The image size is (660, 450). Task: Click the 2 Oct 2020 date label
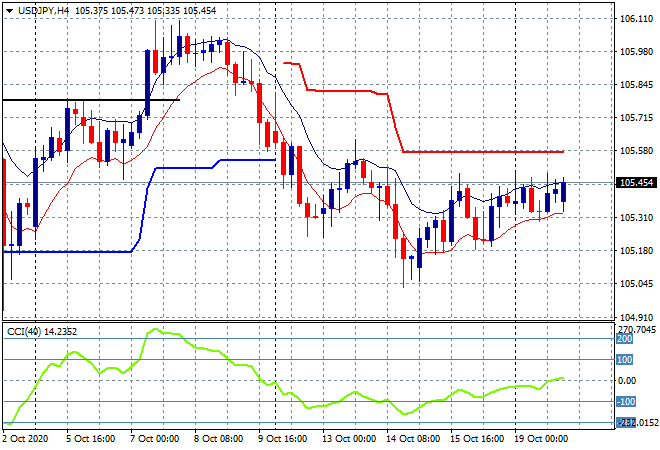pyautogui.click(x=25, y=439)
